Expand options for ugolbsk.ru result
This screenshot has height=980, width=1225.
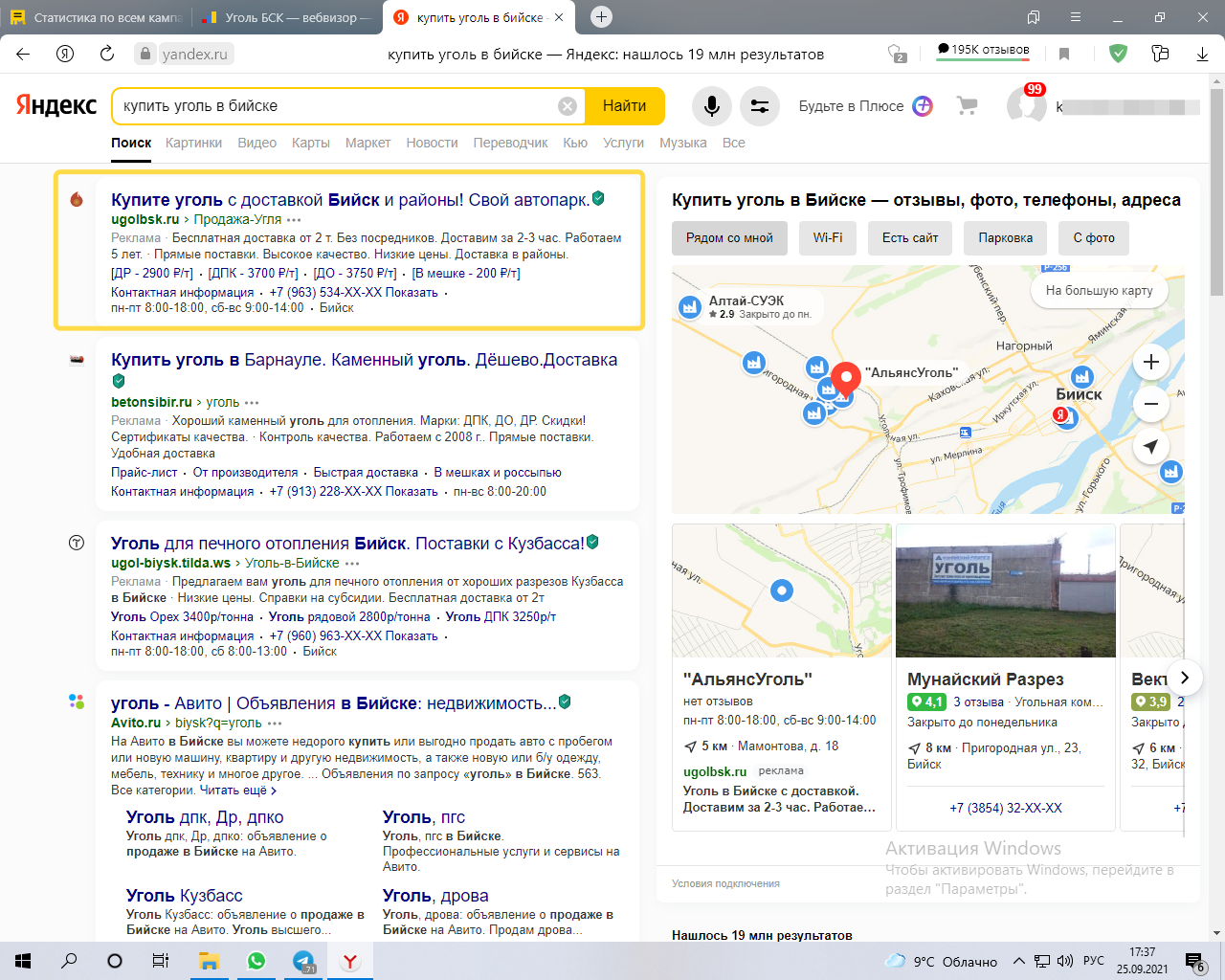tap(294, 220)
